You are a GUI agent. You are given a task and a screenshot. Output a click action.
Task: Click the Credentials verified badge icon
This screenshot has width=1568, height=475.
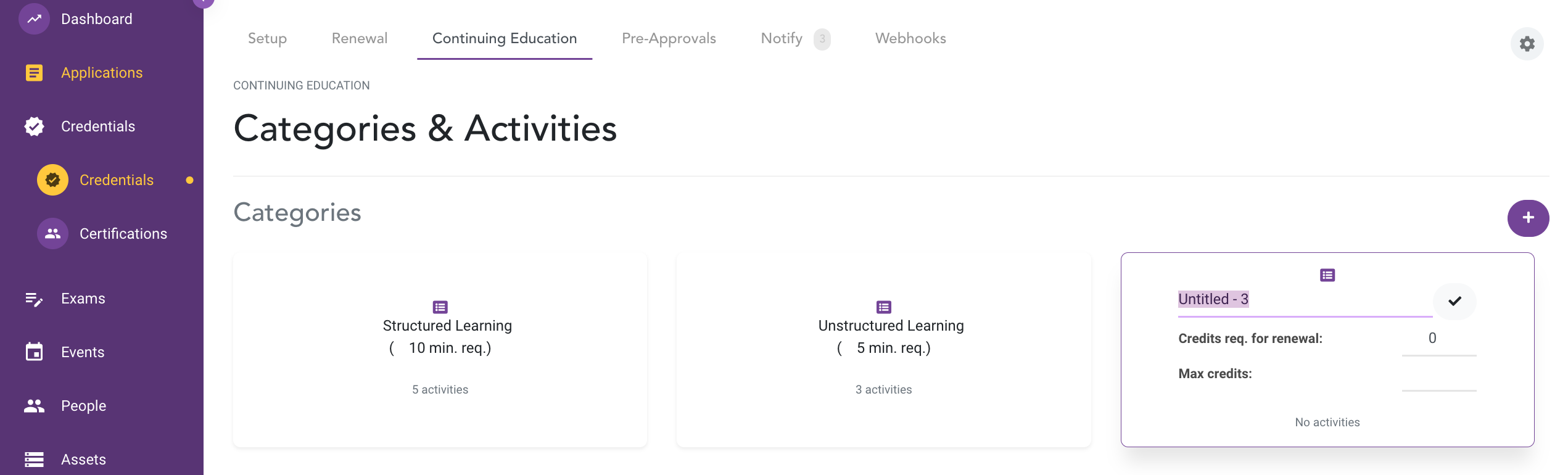(x=34, y=126)
